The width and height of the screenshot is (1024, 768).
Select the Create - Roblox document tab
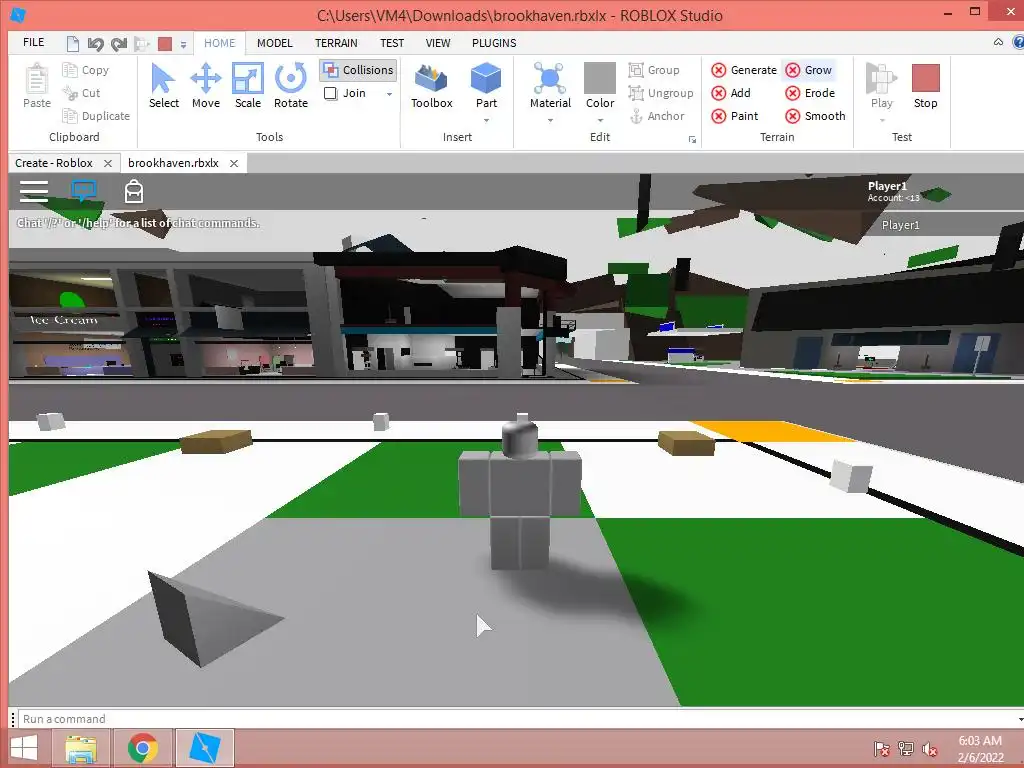point(54,163)
